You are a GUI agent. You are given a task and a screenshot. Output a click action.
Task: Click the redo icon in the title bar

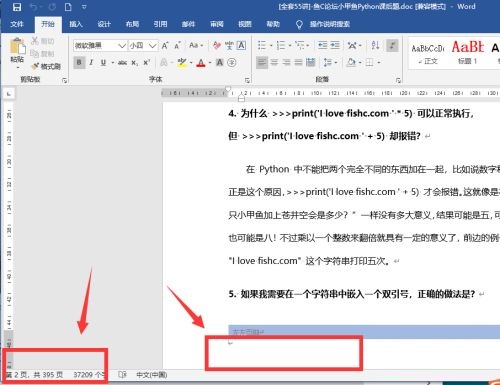(x=52, y=7)
